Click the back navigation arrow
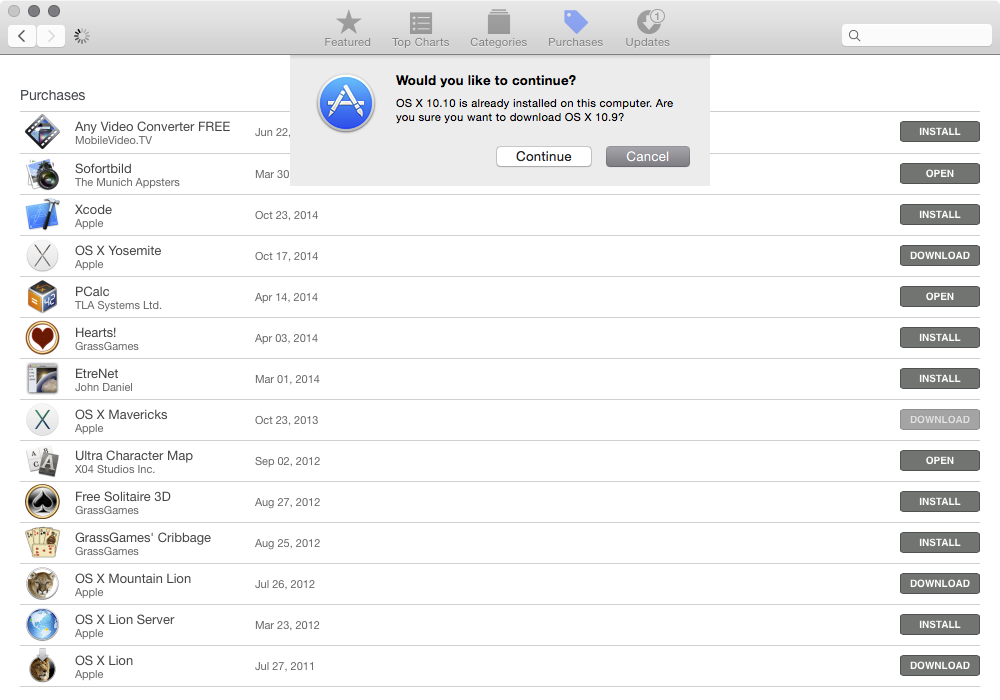 point(21,35)
